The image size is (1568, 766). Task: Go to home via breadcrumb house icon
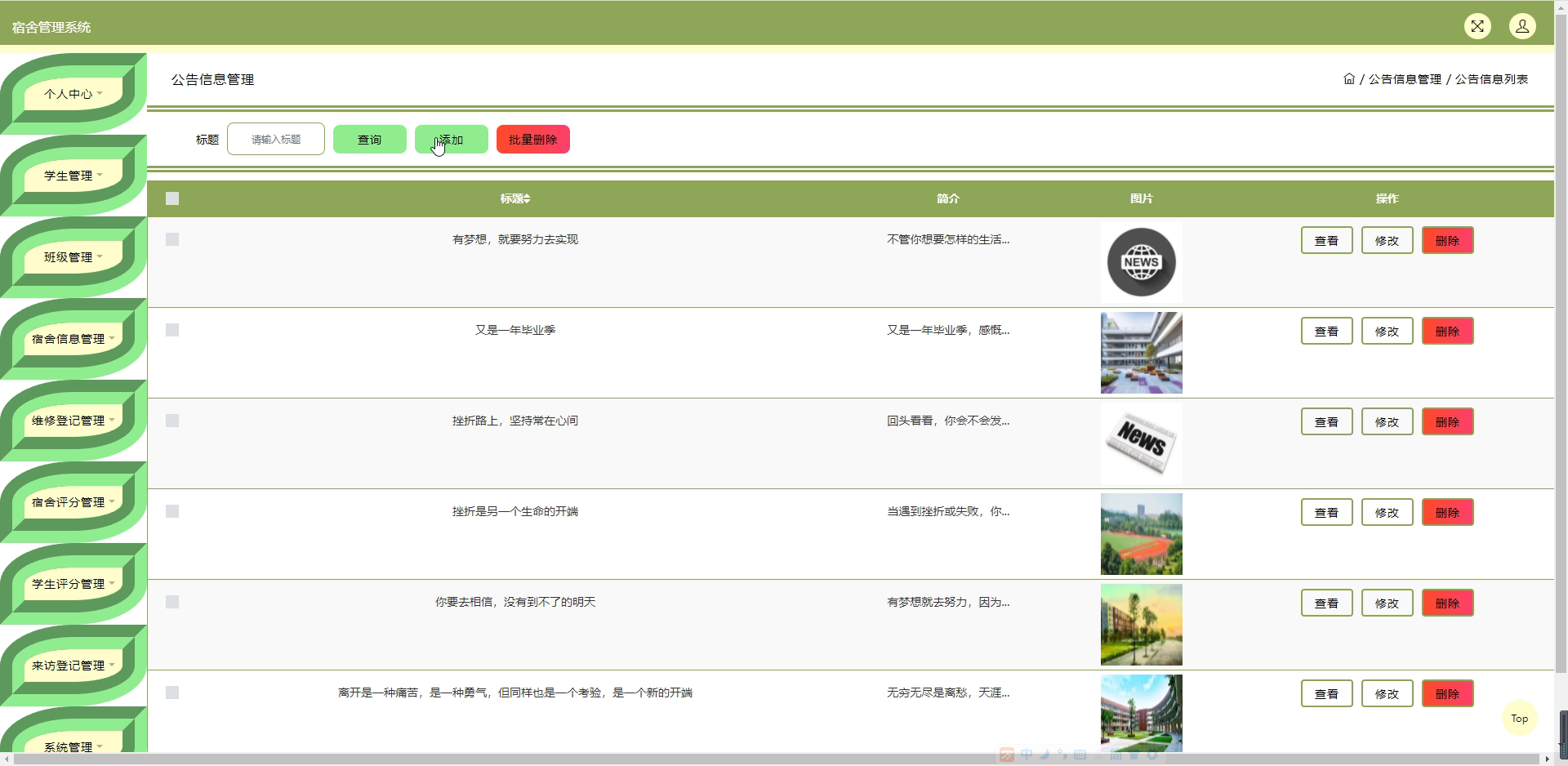click(x=1349, y=79)
